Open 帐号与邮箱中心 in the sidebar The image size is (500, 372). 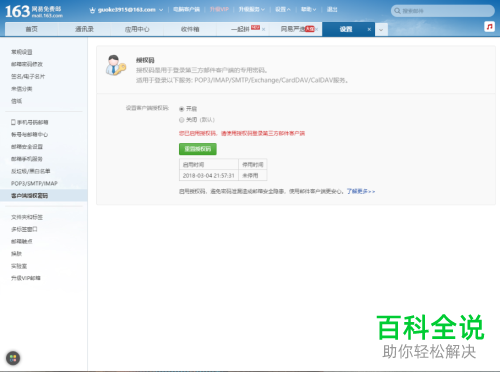(x=29, y=135)
